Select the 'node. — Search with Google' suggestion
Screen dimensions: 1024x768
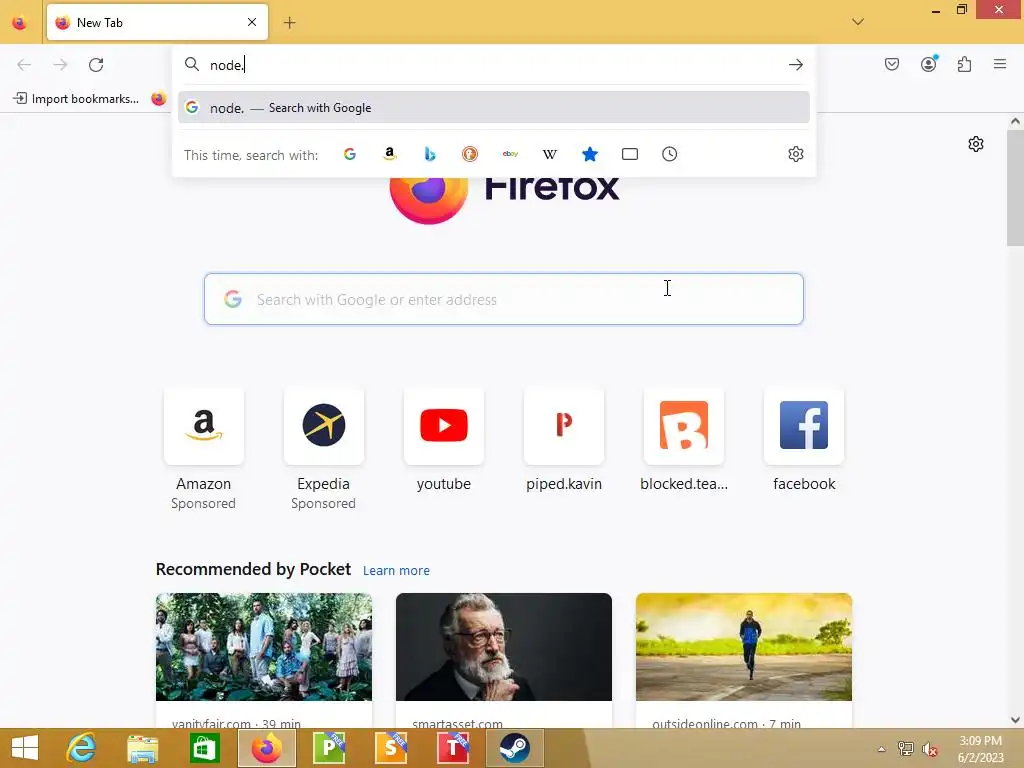pos(494,108)
